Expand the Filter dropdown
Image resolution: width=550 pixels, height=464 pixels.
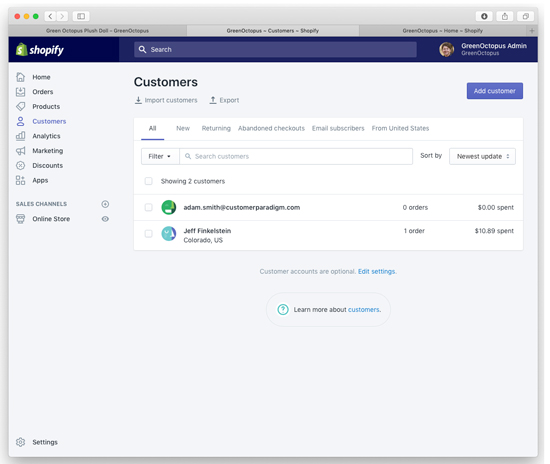[160, 156]
